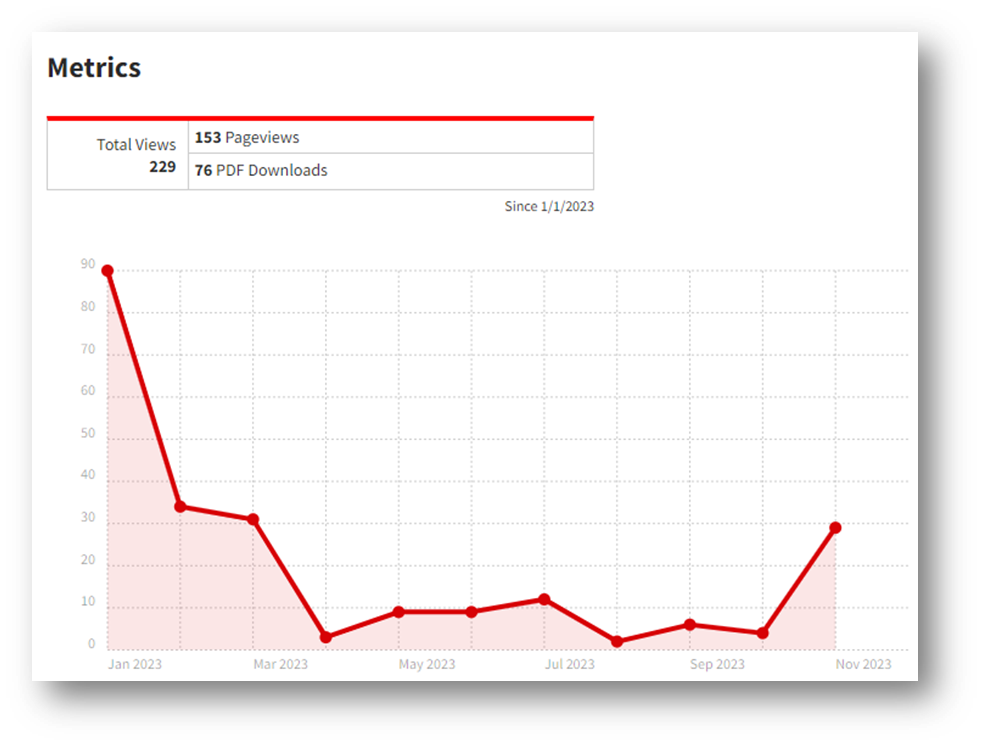Select the June data point between May and July

pyautogui.click(x=472, y=612)
